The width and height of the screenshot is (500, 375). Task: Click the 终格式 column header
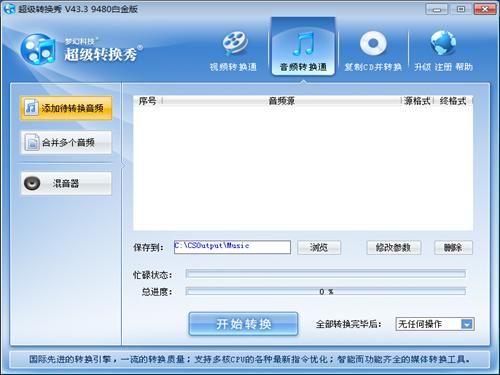(453, 101)
